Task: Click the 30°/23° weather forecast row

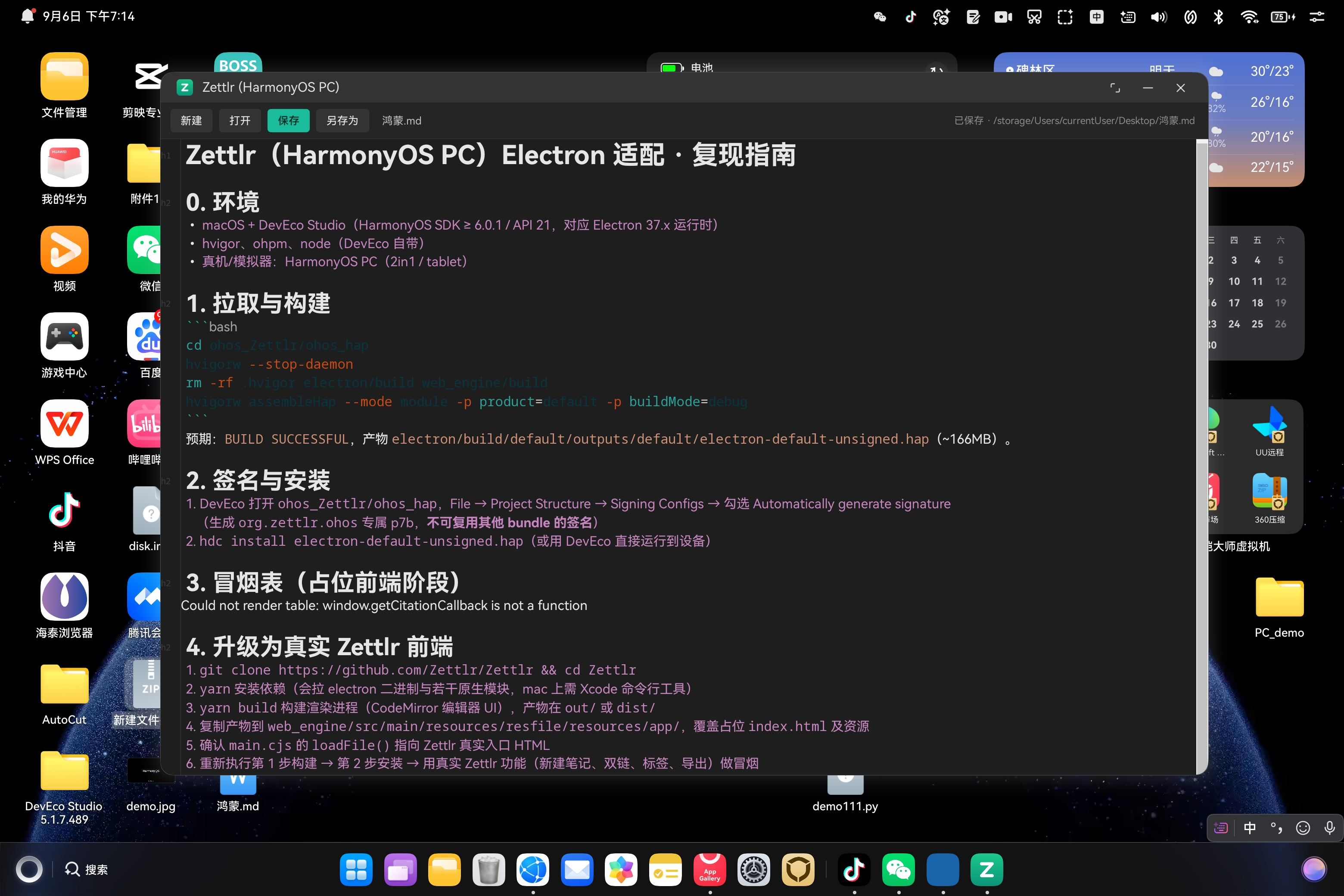Action: click(x=1251, y=72)
